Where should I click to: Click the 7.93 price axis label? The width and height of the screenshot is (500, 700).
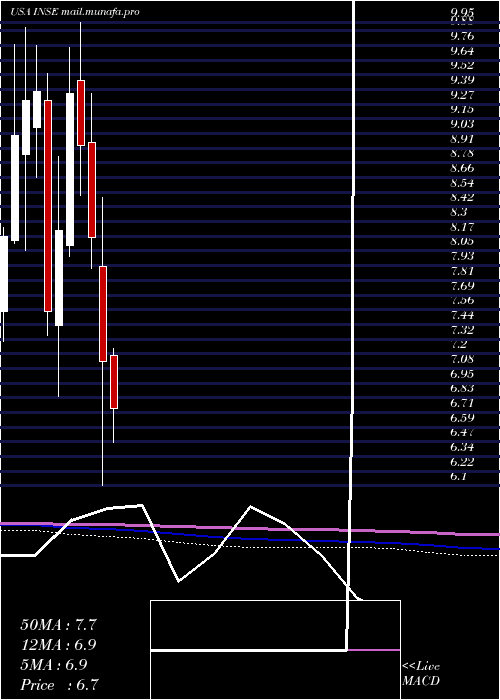click(x=462, y=256)
